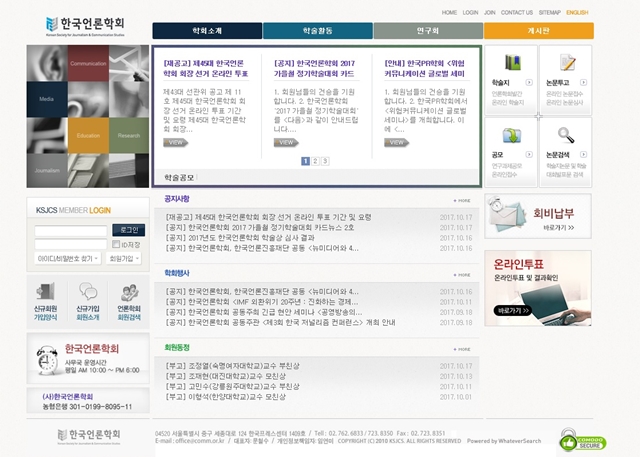Open SITEMAP in the top menu
Image resolution: width=640 pixels, height=457 pixels.
[x=549, y=13]
